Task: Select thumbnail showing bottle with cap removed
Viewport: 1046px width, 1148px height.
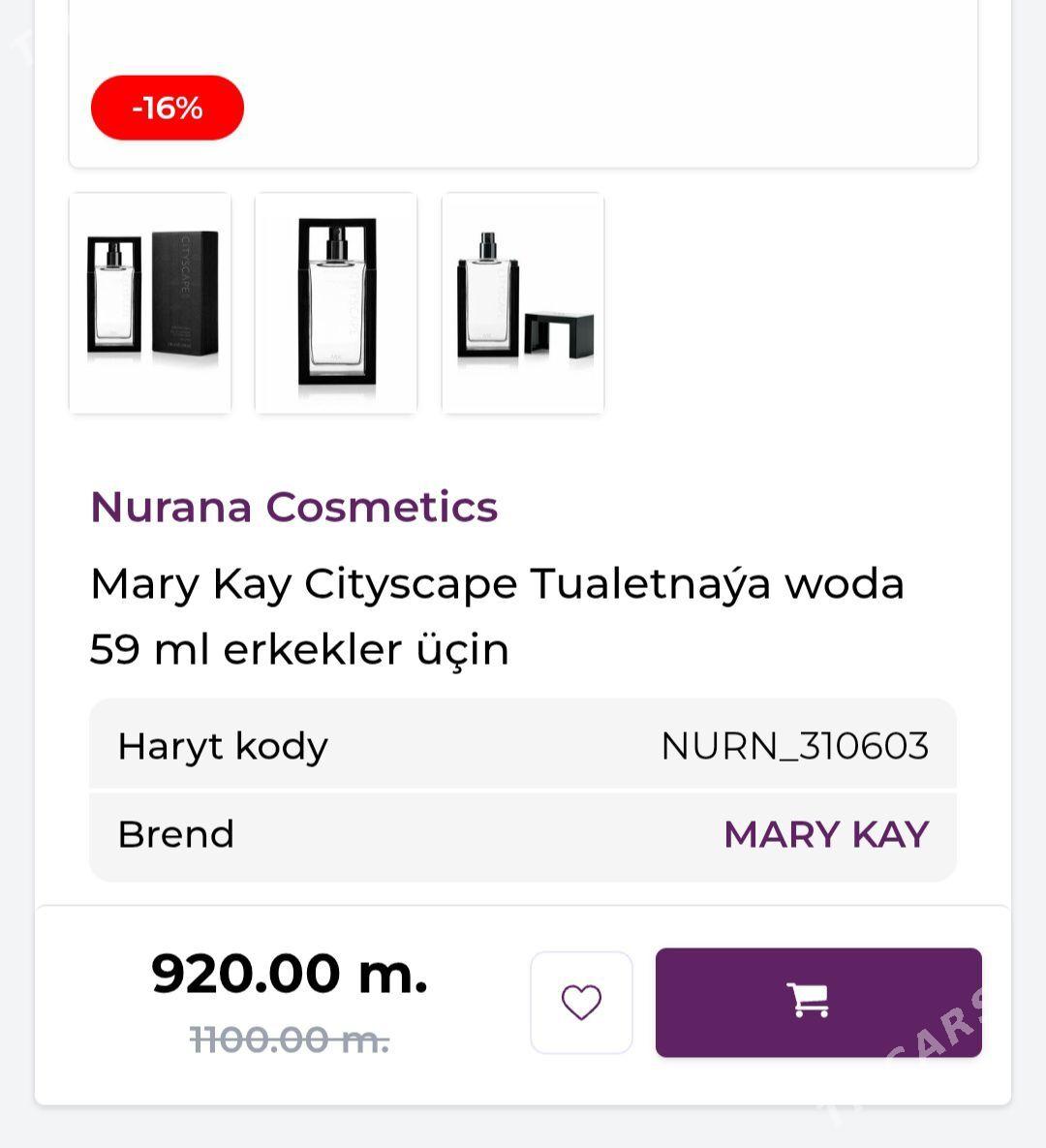Action: [523, 303]
